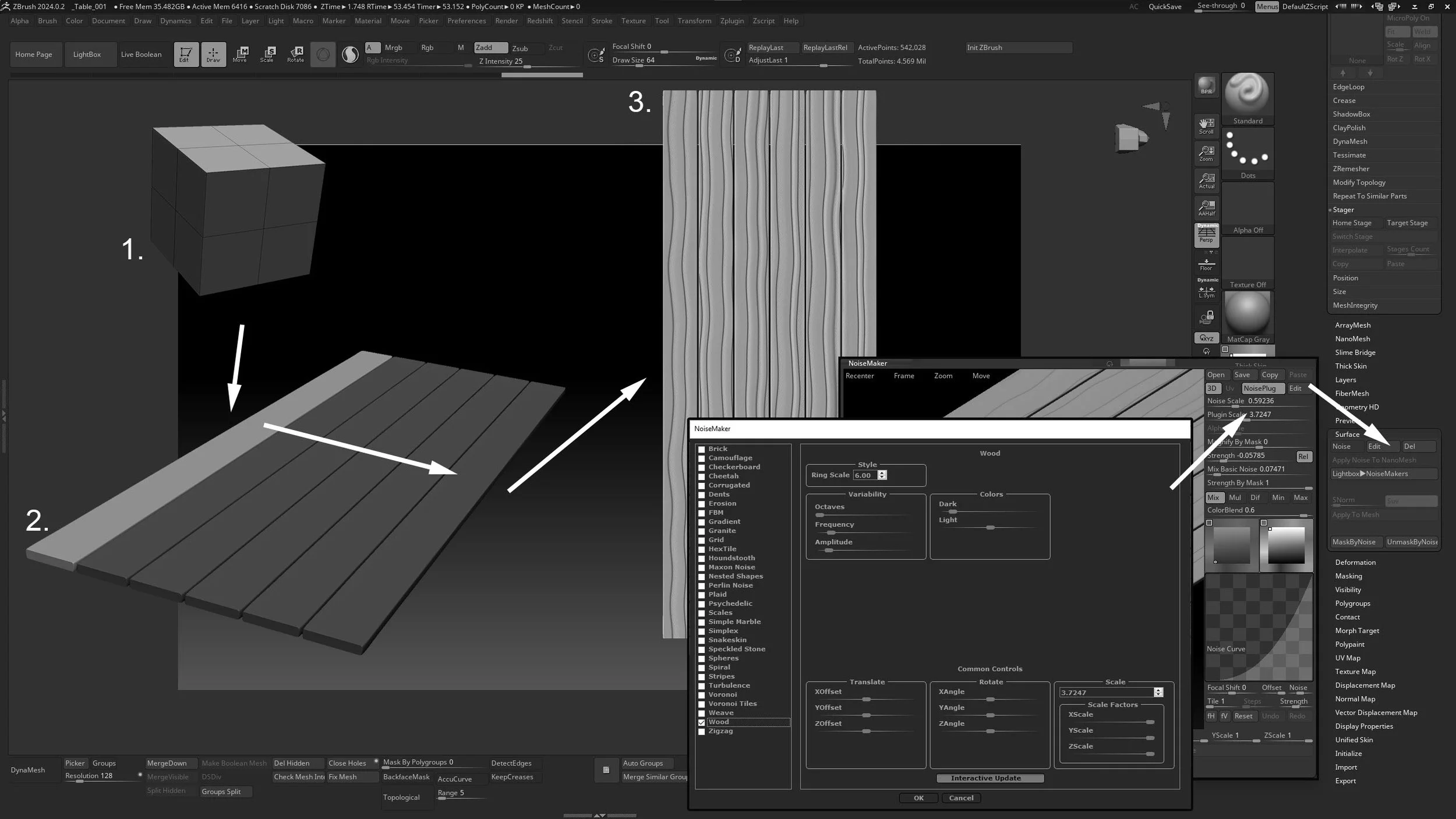Uncheck the Wood noise checkbox

702,722
